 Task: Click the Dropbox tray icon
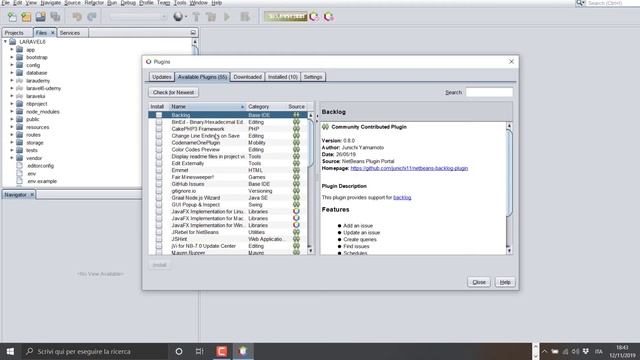(586, 351)
